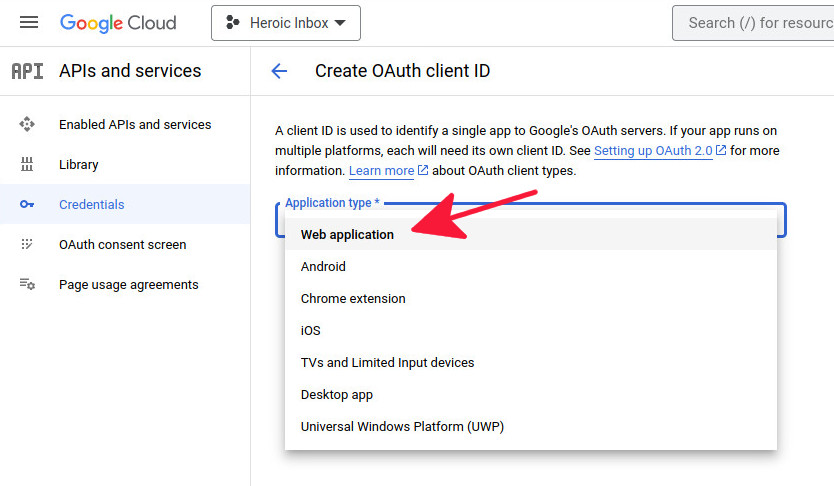Image resolution: width=834 pixels, height=486 pixels.
Task: Click the project hexagon icon beside Heroic Inbox
Action: point(232,22)
